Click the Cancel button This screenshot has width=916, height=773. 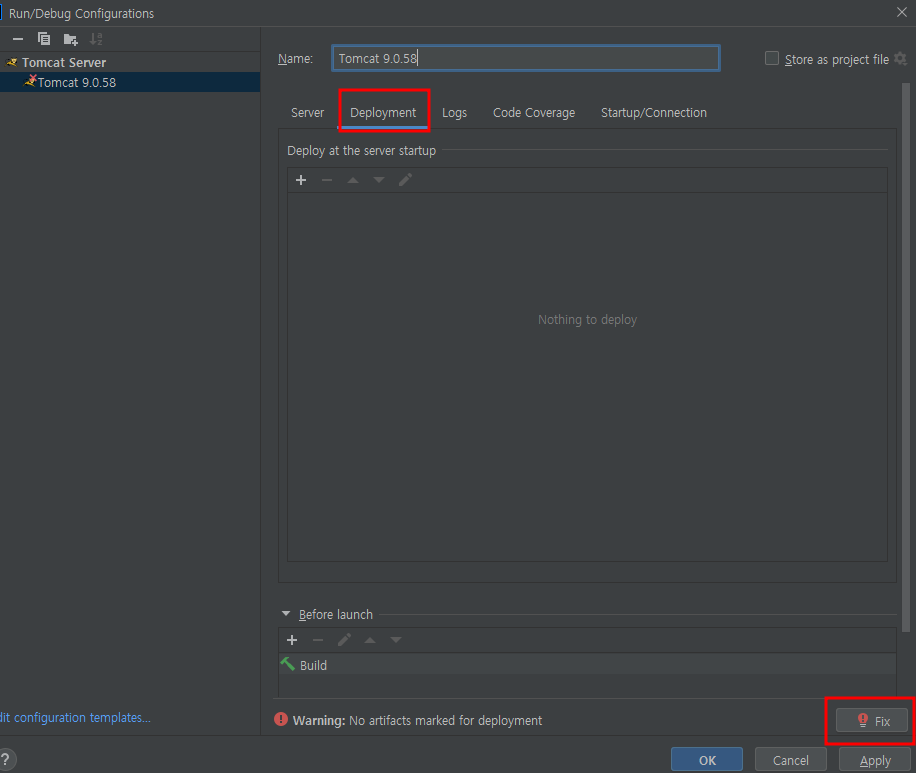pyautogui.click(x=790, y=760)
